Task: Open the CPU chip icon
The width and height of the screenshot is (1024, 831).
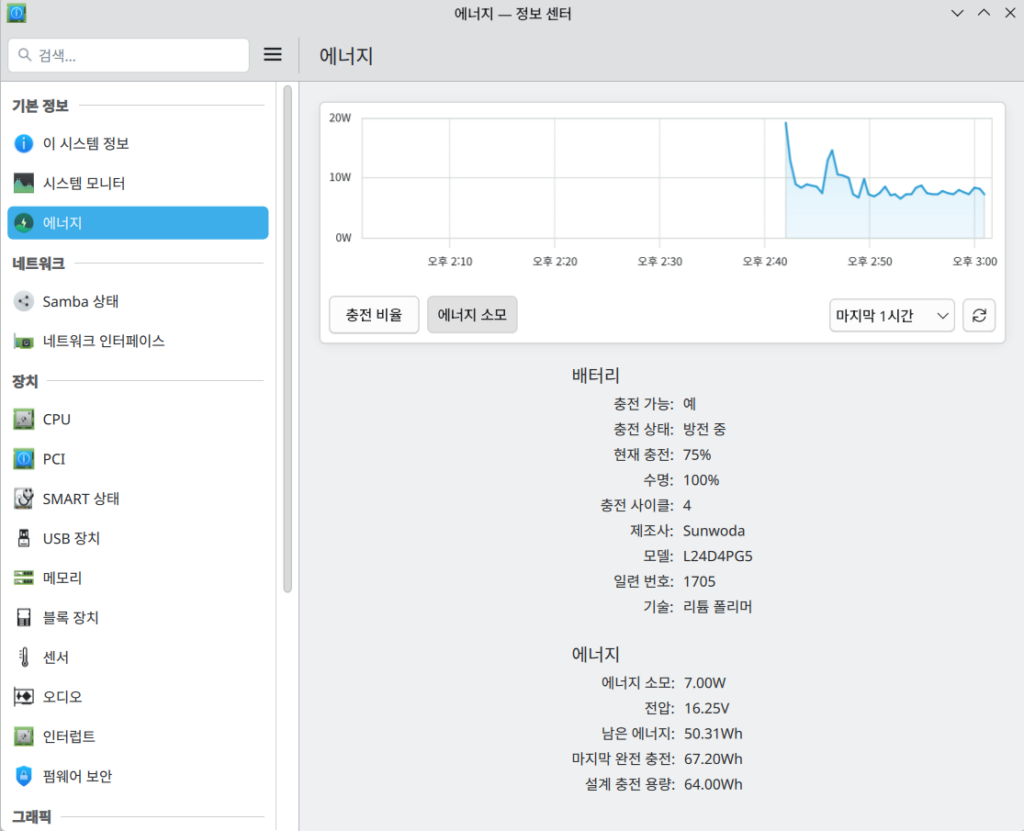Action: point(24,420)
